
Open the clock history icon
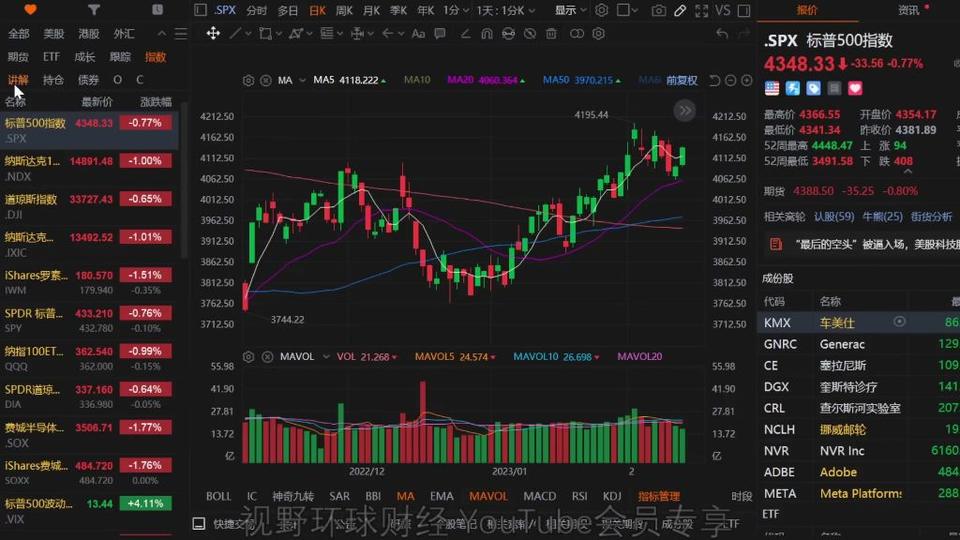(157, 10)
